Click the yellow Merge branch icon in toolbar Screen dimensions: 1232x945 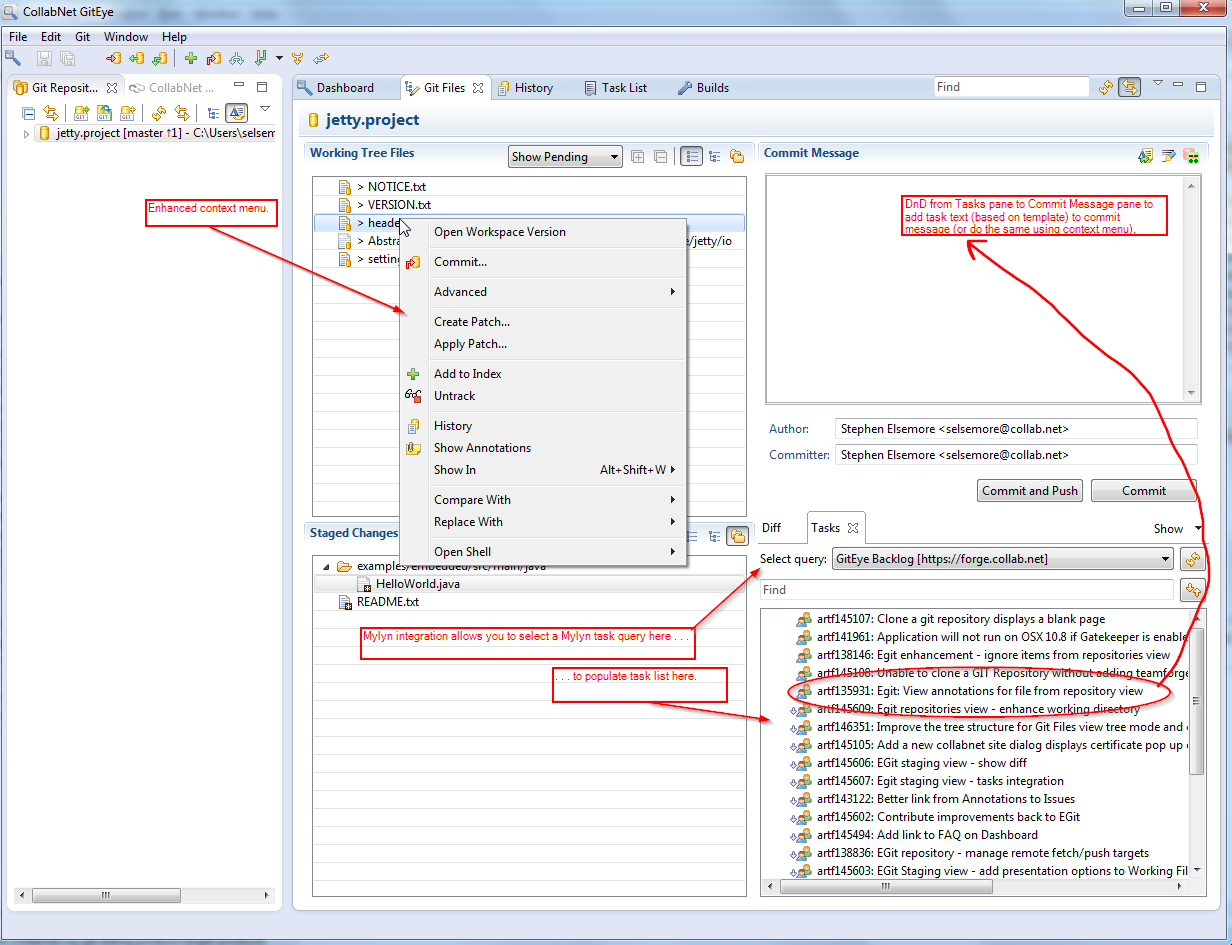tap(297, 58)
